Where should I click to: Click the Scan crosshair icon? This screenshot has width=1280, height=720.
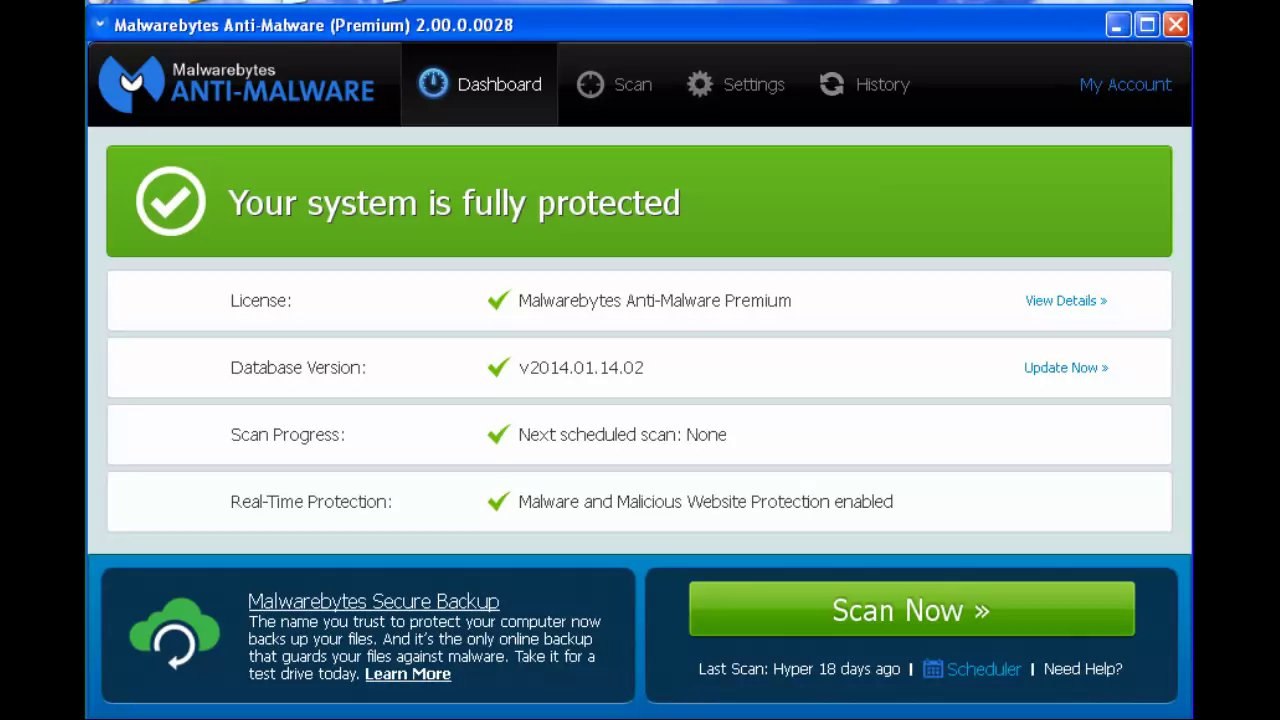(590, 85)
